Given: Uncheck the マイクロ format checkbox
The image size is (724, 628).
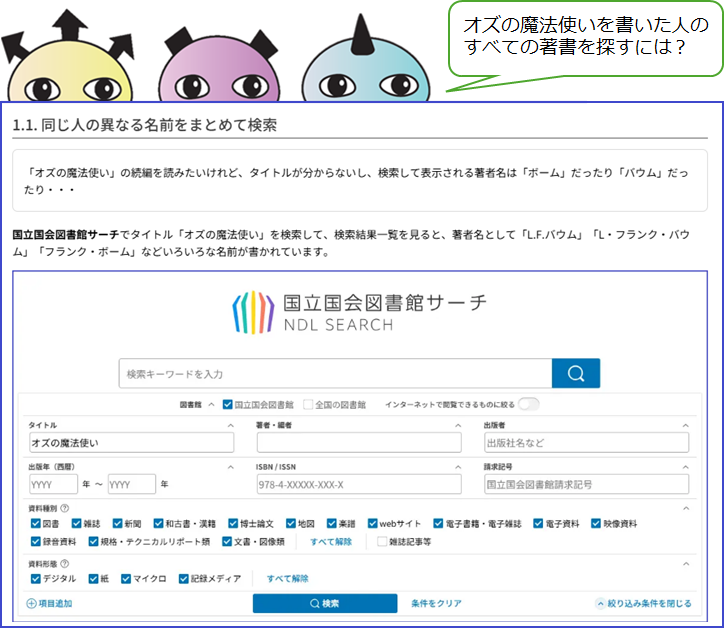Looking at the screenshot, I should [126, 579].
